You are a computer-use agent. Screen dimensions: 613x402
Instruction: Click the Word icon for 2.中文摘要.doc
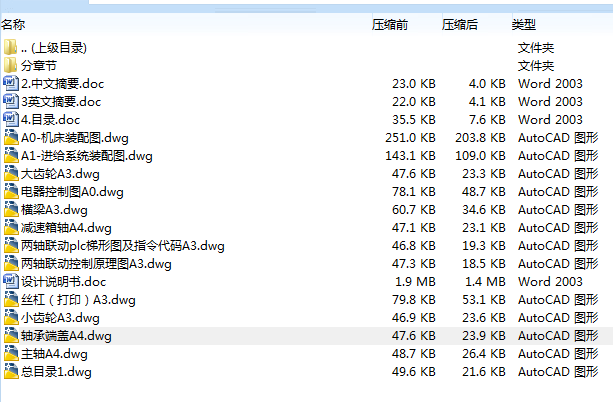11,83
